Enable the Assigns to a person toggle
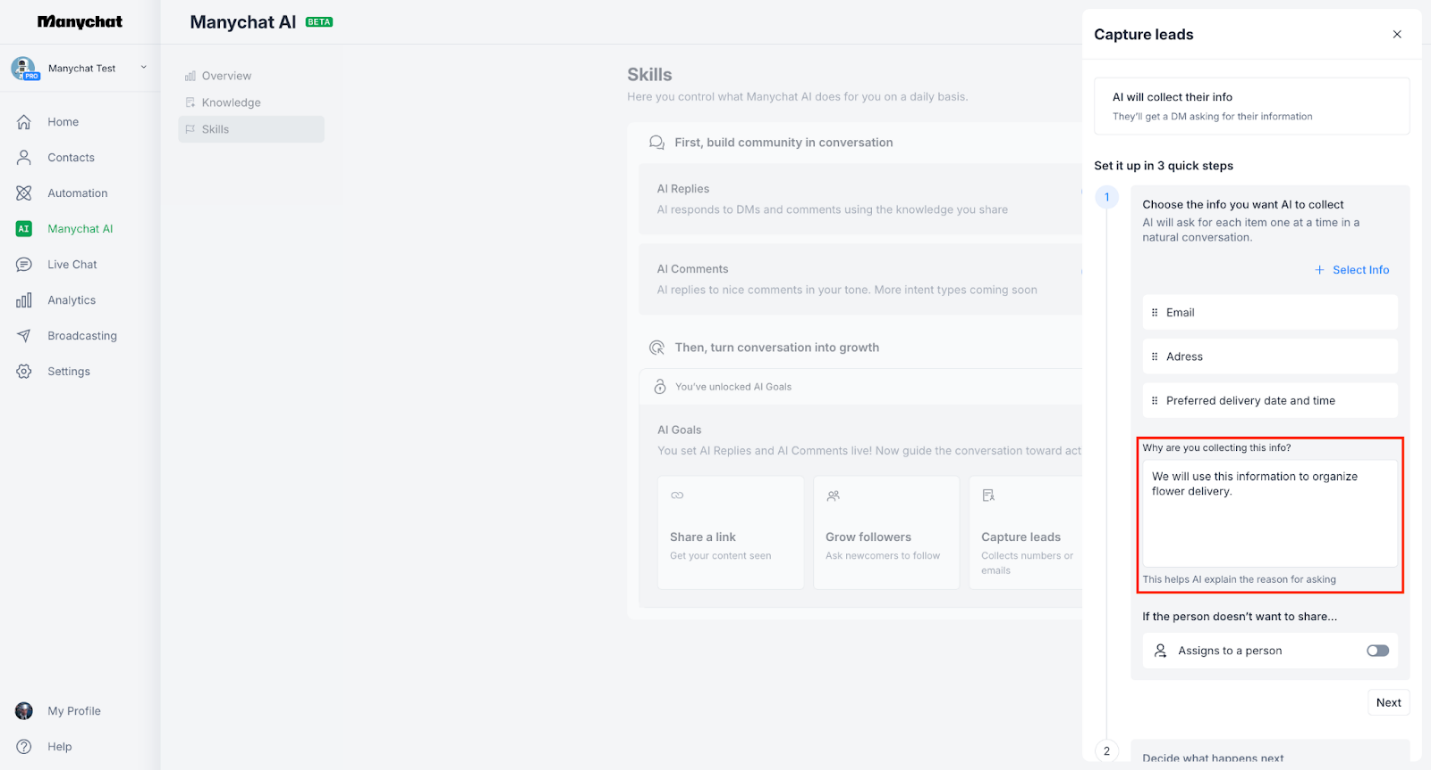The image size is (1431, 770). [1377, 650]
